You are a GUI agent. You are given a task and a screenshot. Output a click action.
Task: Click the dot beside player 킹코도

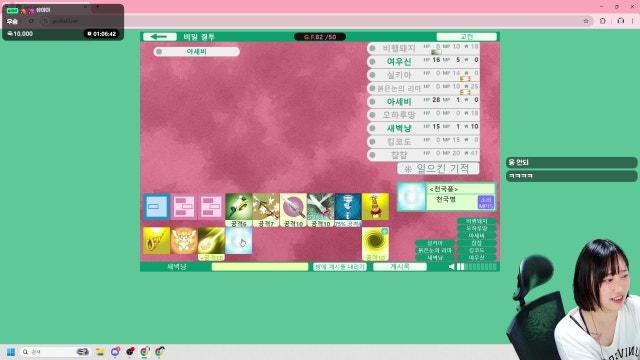tap(372, 142)
